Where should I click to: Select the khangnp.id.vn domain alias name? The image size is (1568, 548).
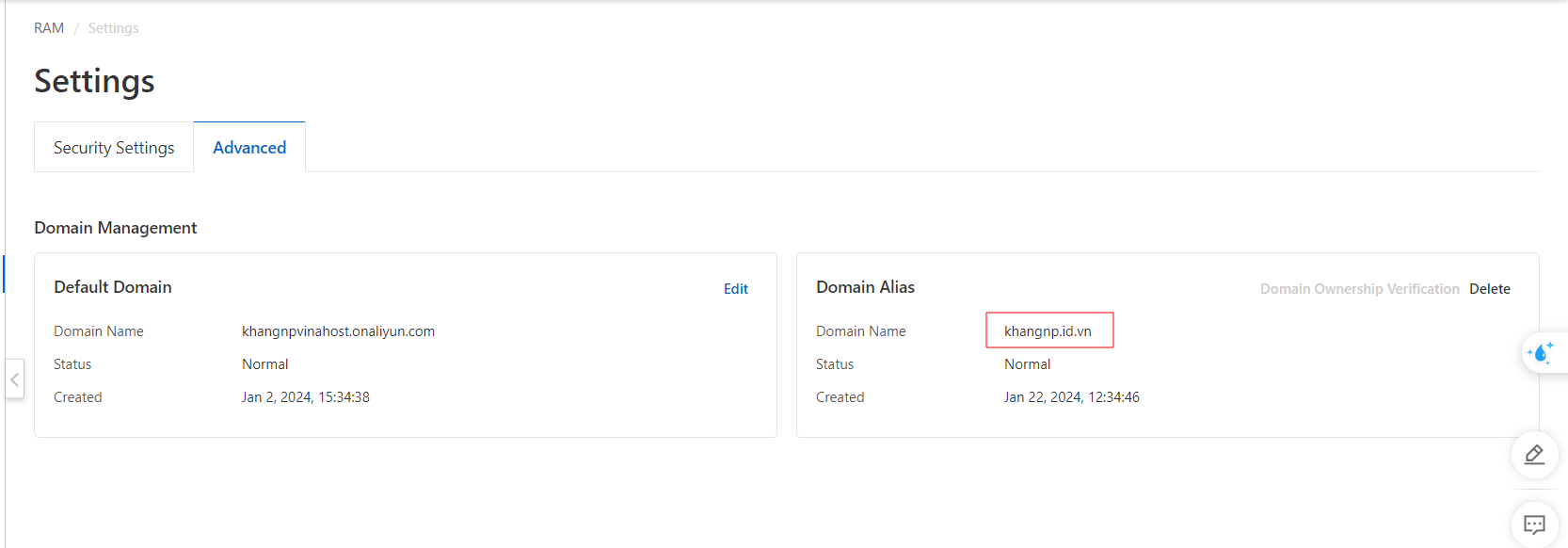tap(1048, 331)
